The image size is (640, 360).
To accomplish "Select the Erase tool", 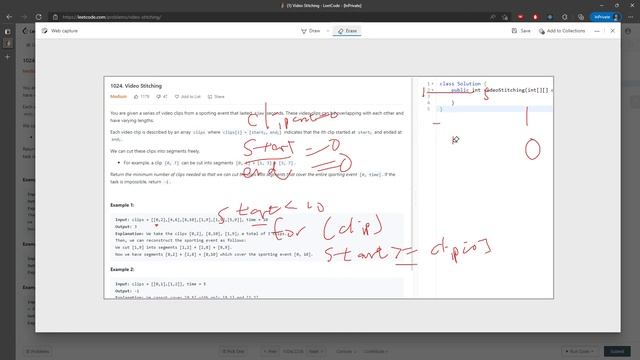I will tap(347, 31).
